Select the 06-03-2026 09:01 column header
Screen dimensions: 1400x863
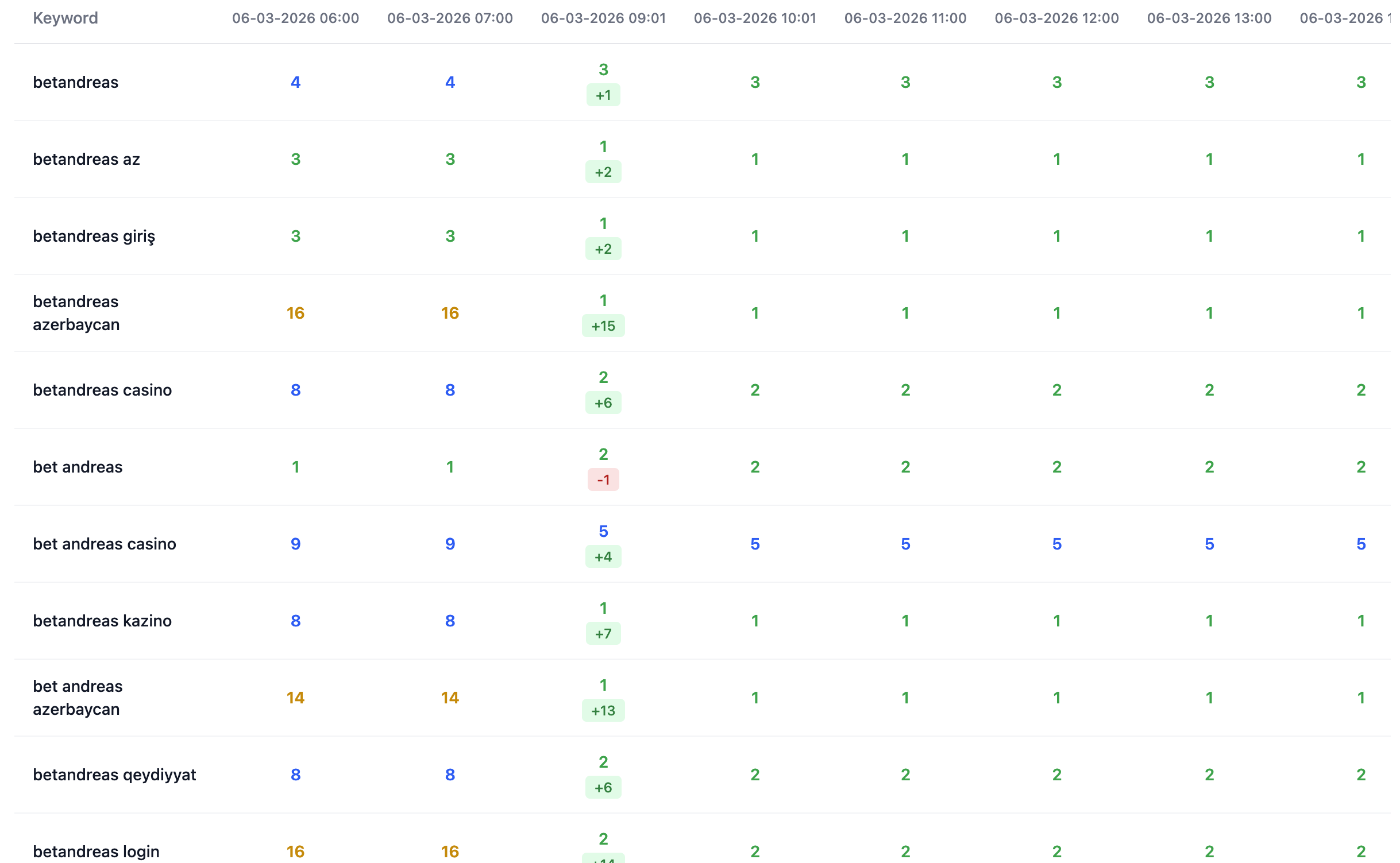tap(603, 18)
